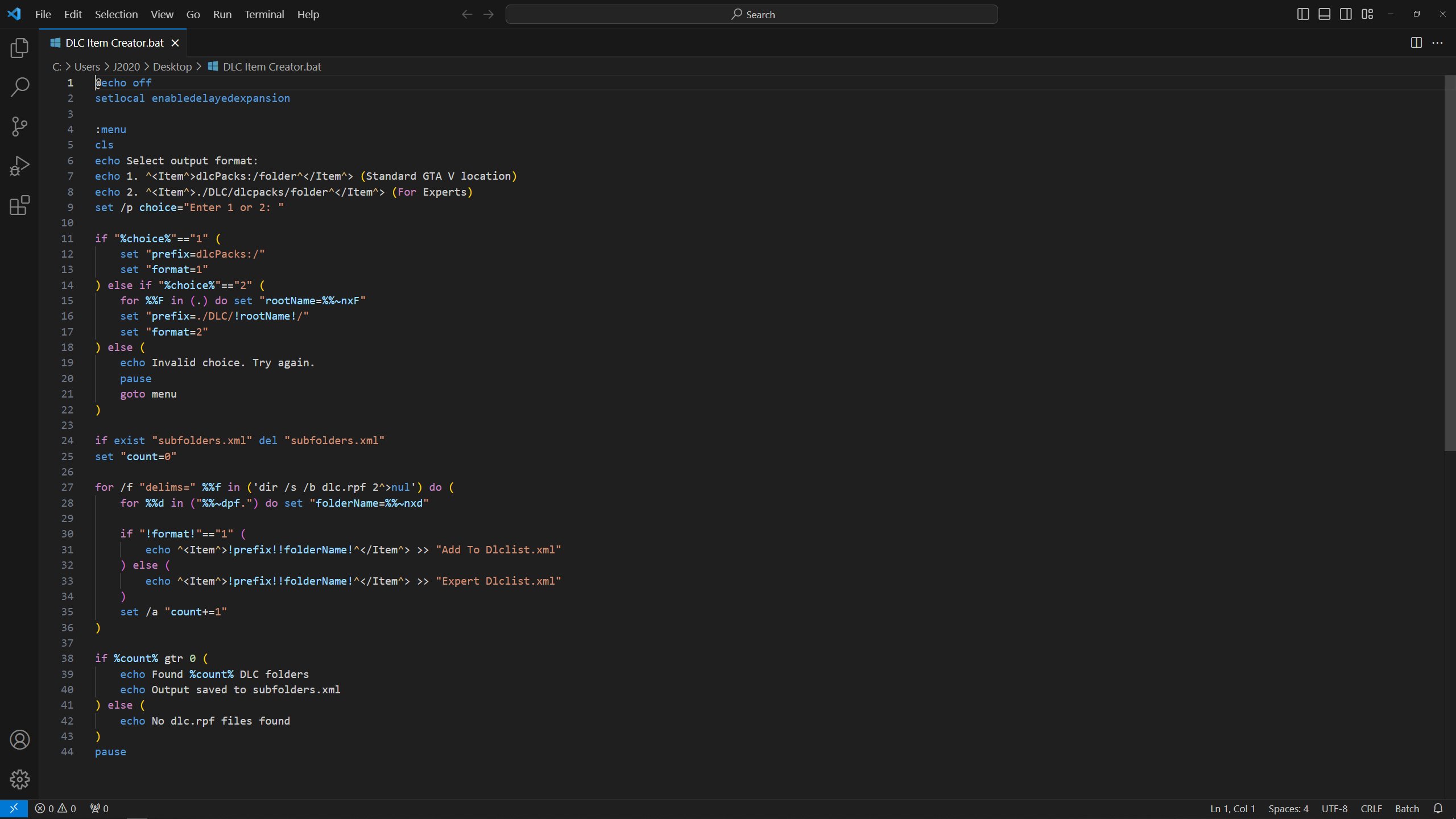Close the DLC Item Creator.bat tab
The image size is (1456, 819).
coord(175,43)
